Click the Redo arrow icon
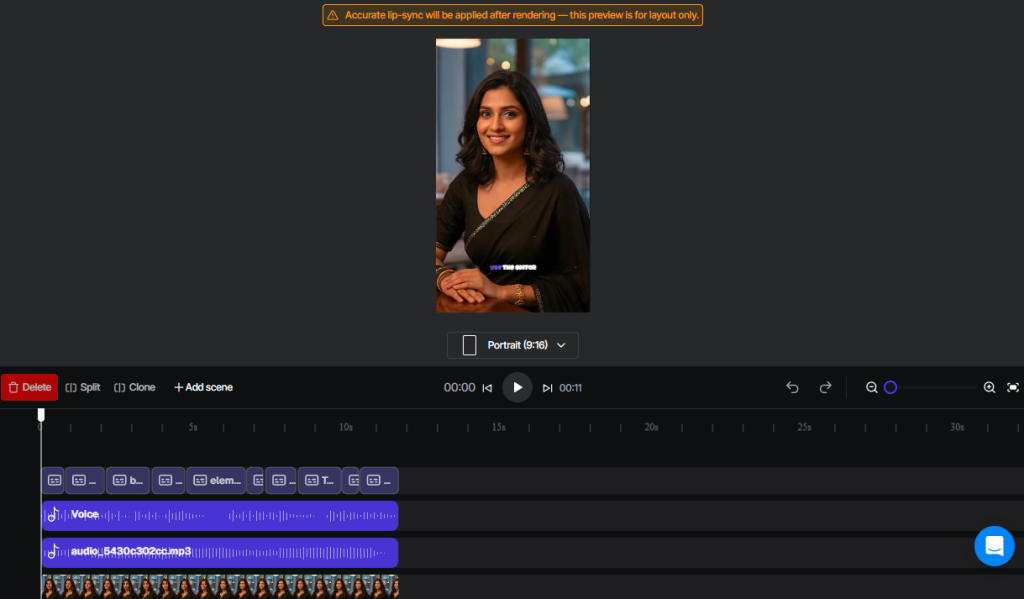 point(825,387)
